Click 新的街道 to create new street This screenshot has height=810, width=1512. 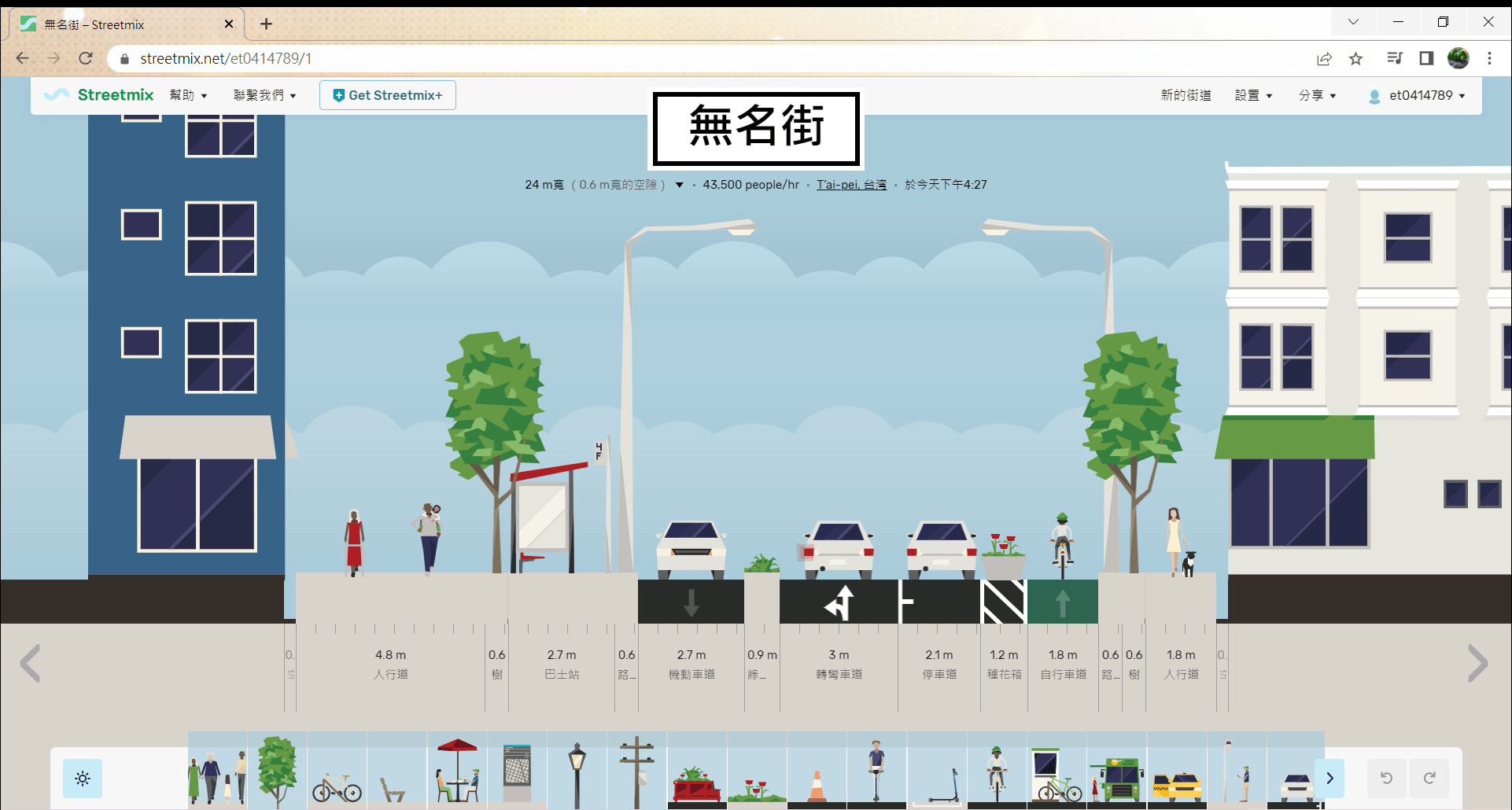click(x=1186, y=95)
